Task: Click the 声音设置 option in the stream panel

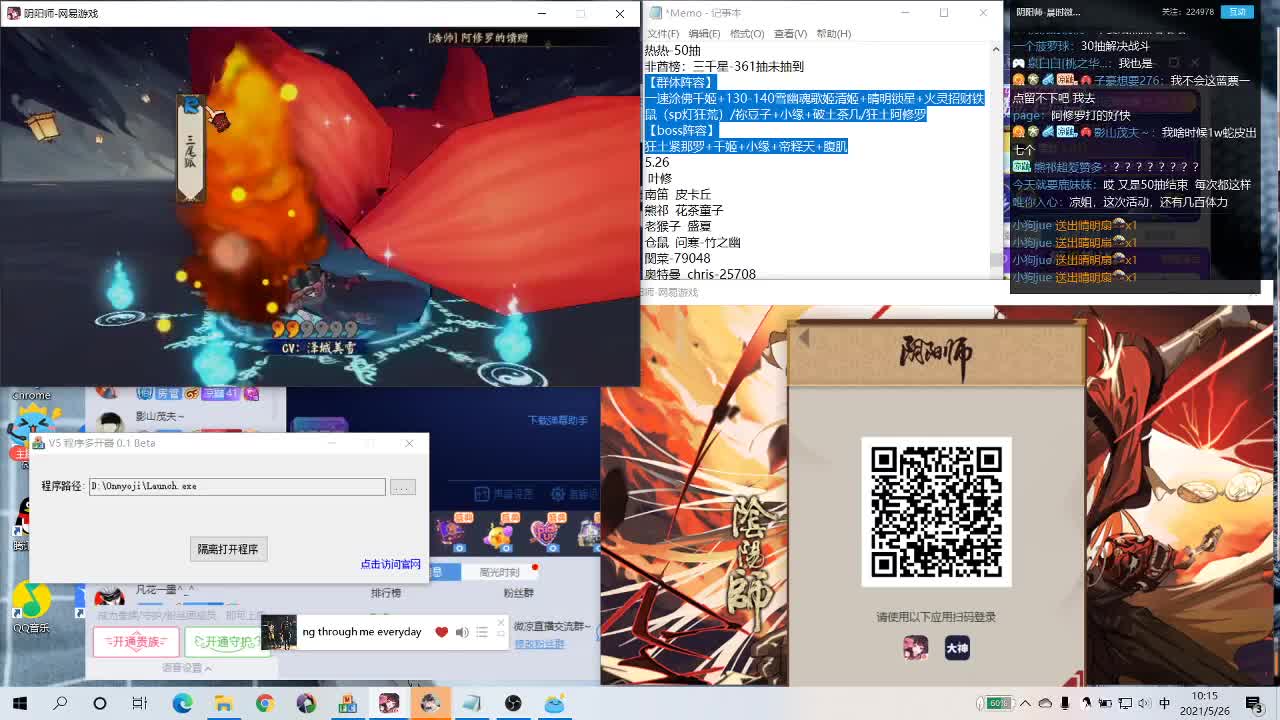Action: [x=505, y=494]
